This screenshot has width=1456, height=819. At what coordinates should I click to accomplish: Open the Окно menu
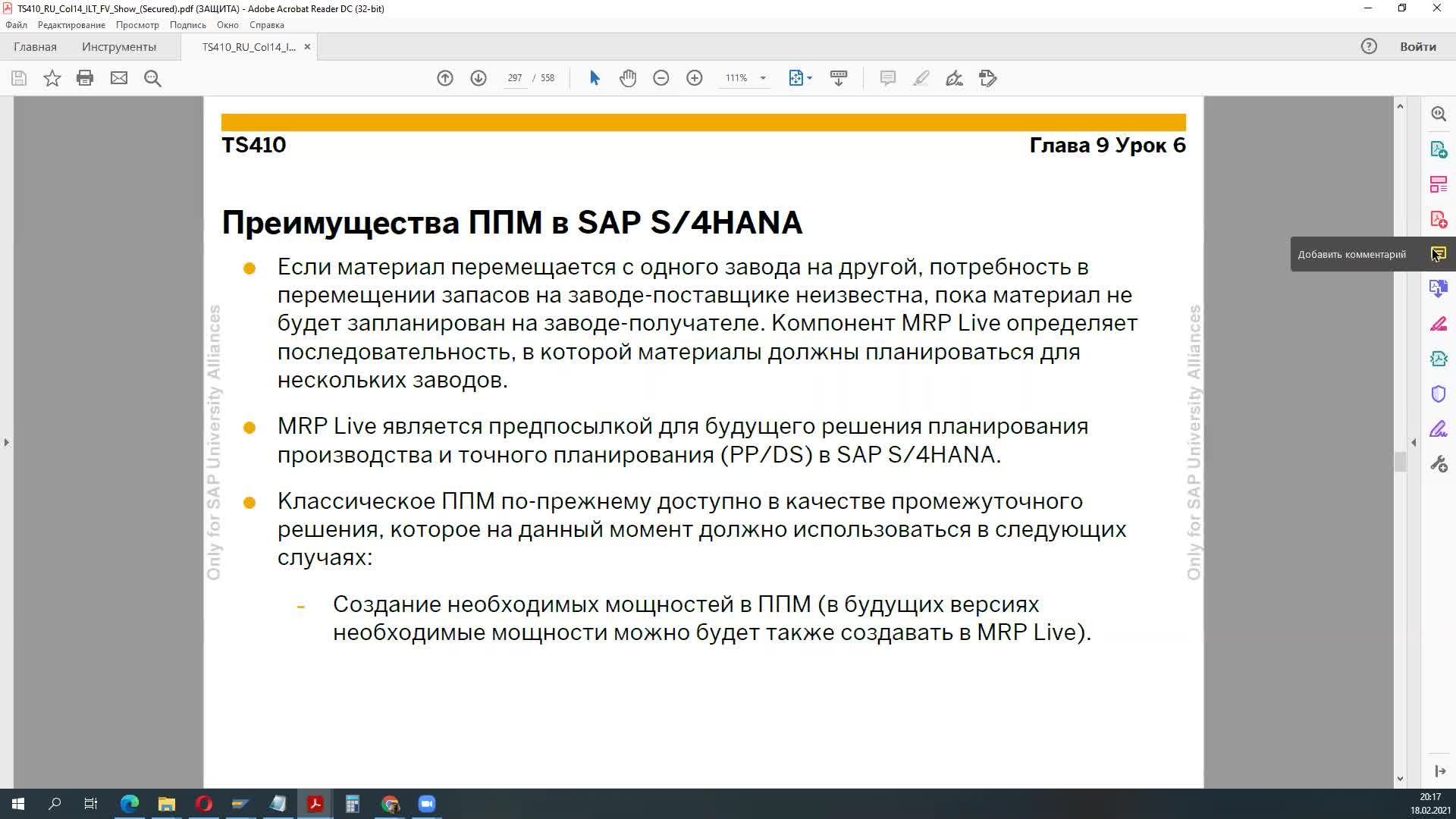(227, 25)
